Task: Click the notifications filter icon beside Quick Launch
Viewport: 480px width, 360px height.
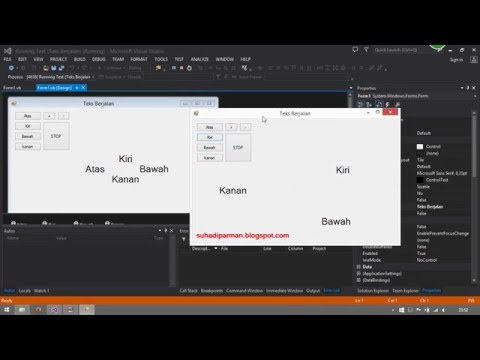Action: pyautogui.click(x=366, y=50)
